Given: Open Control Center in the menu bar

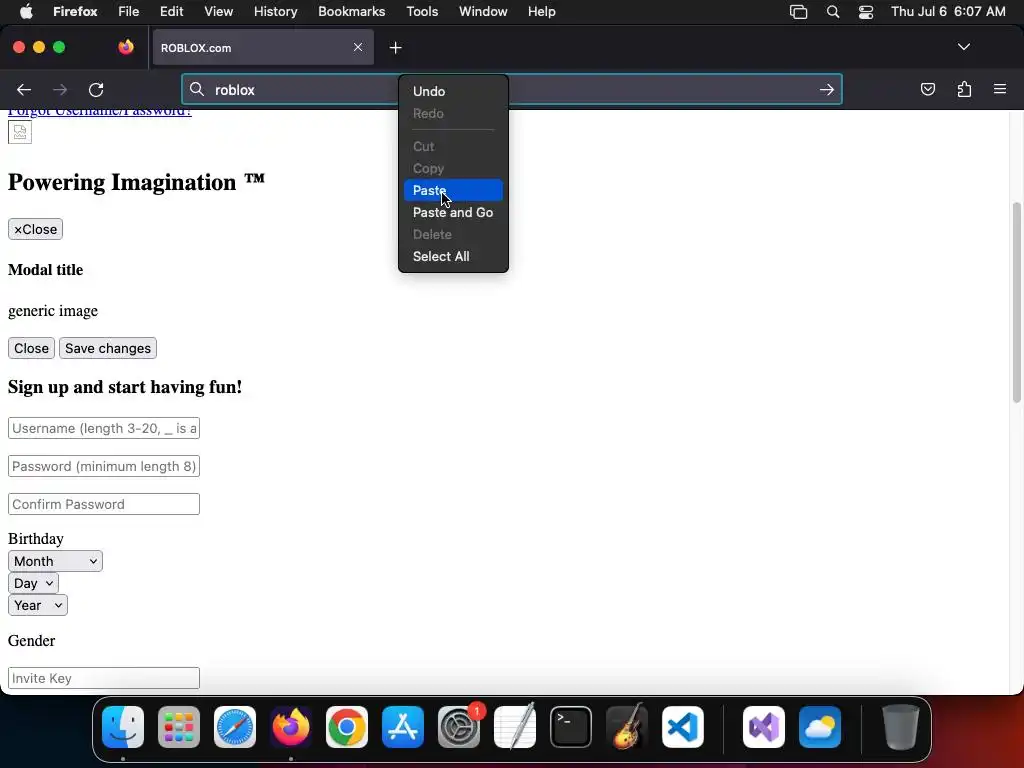Looking at the screenshot, I should pos(866,12).
